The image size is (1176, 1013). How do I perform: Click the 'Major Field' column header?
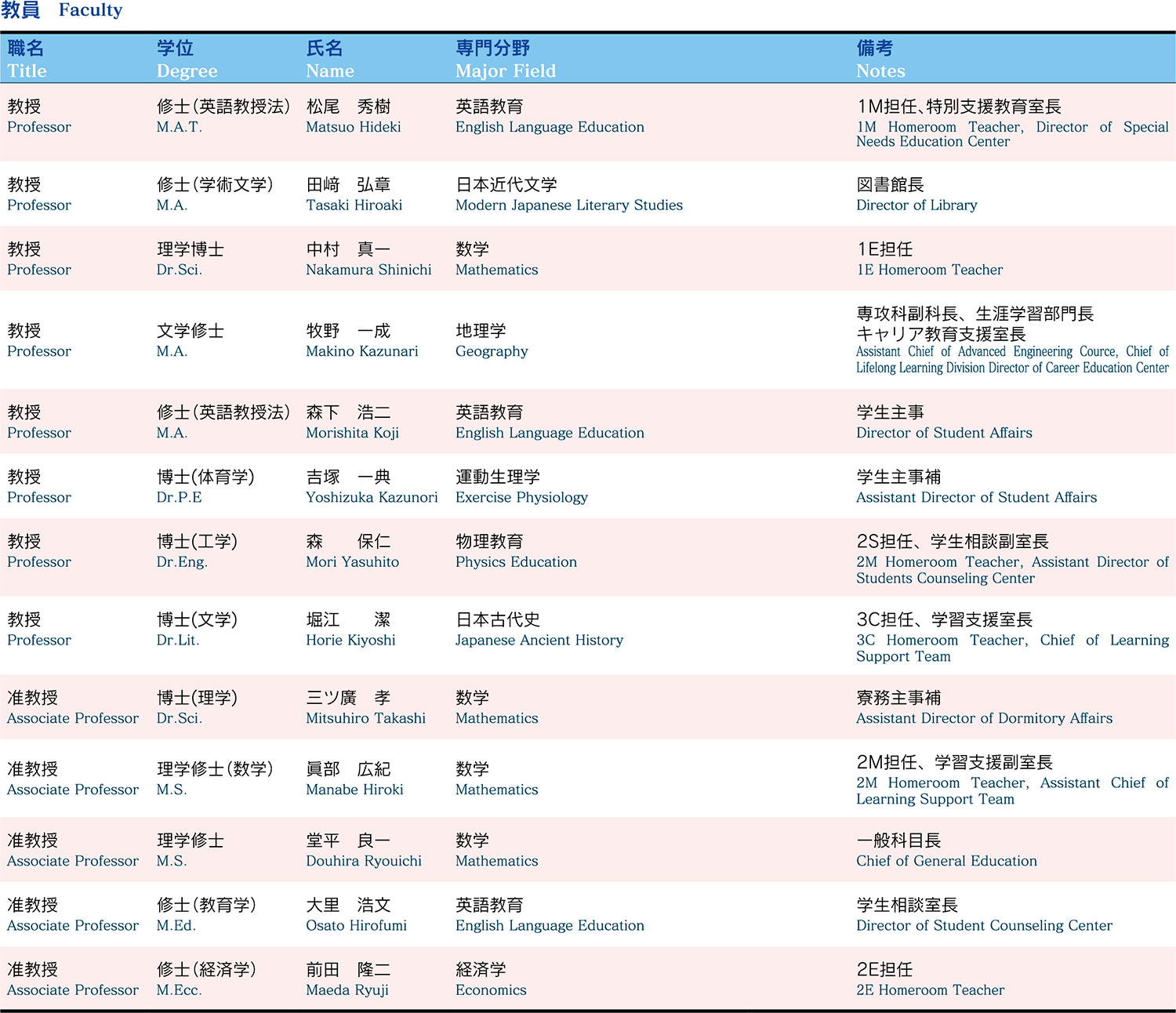click(x=506, y=71)
